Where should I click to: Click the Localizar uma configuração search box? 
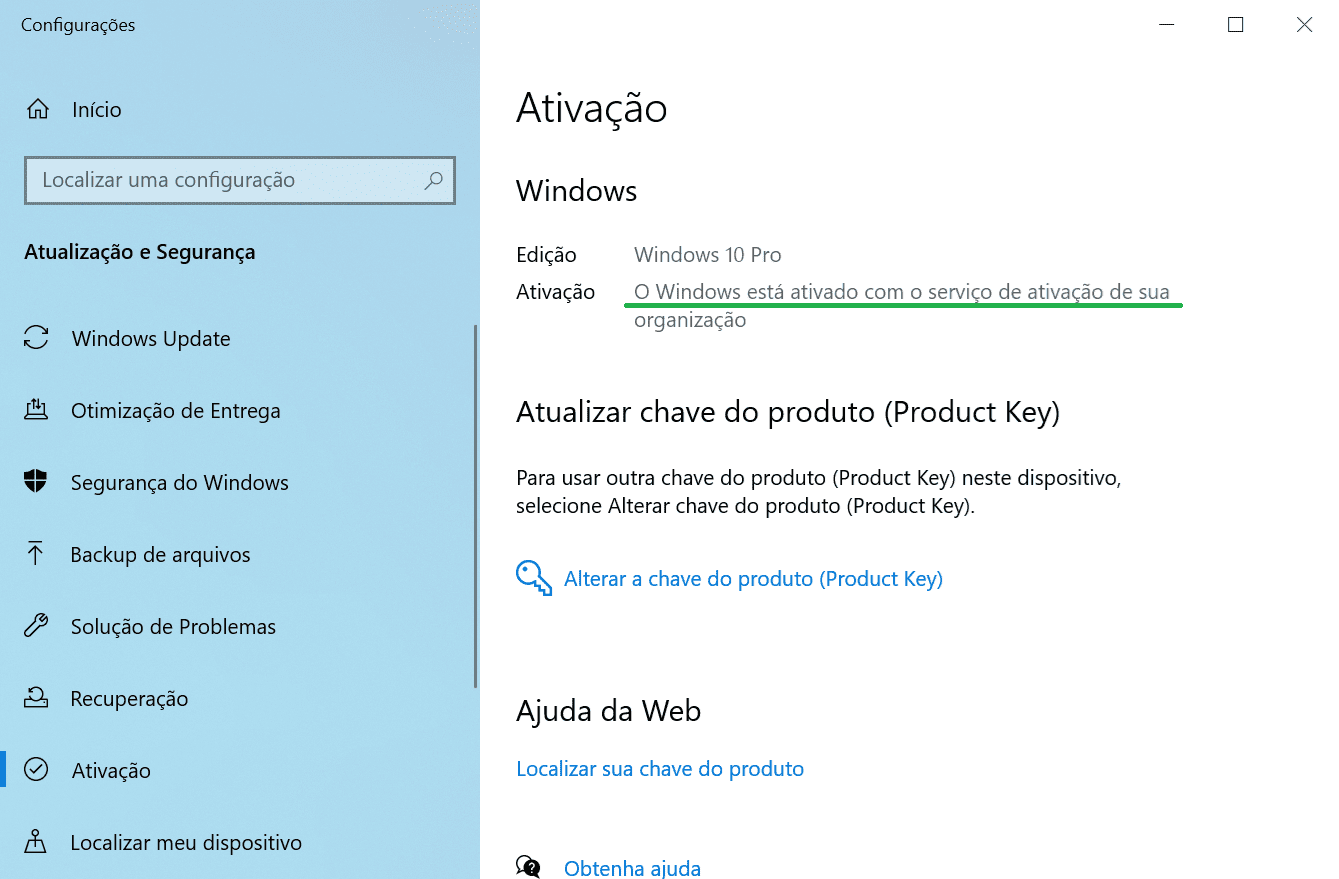click(240, 180)
